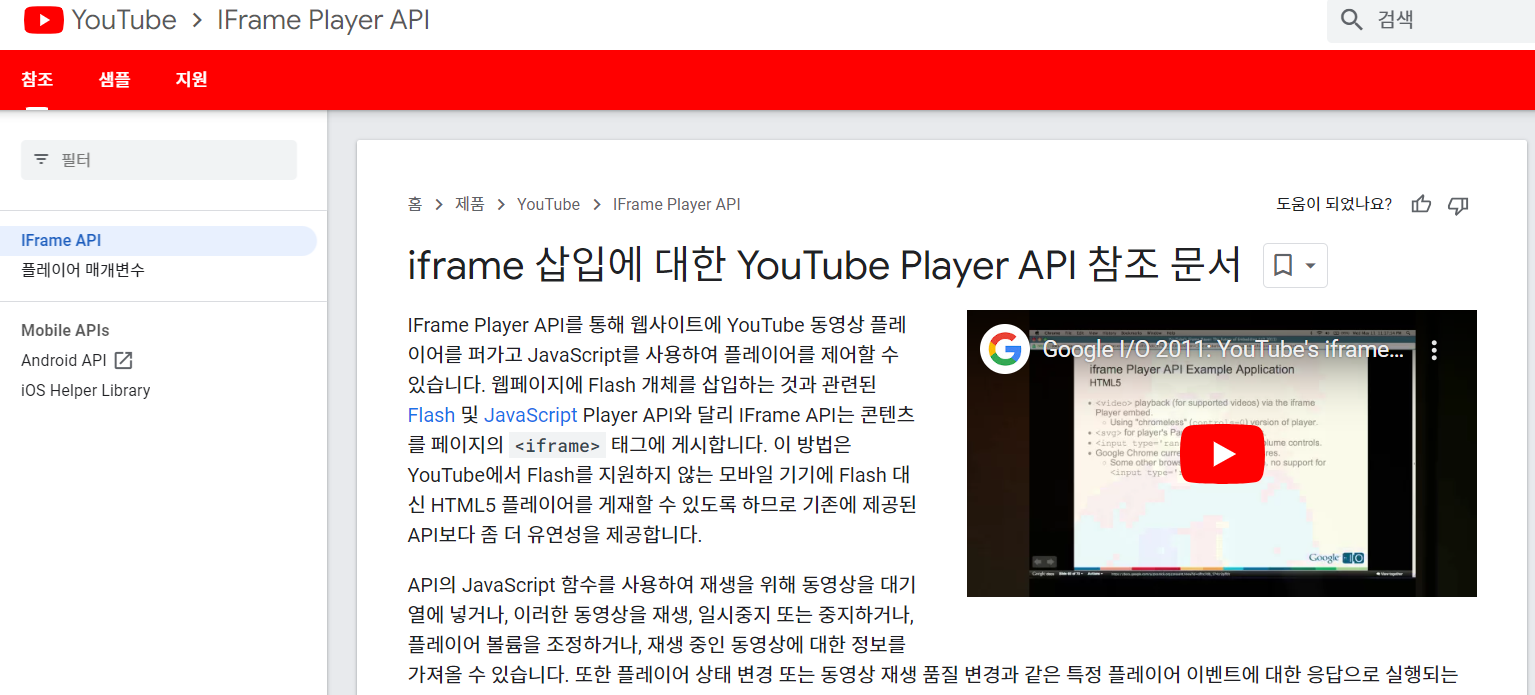The image size is (1535, 695).
Task: Switch to the 지원 tab
Action: pyautogui.click(x=191, y=79)
